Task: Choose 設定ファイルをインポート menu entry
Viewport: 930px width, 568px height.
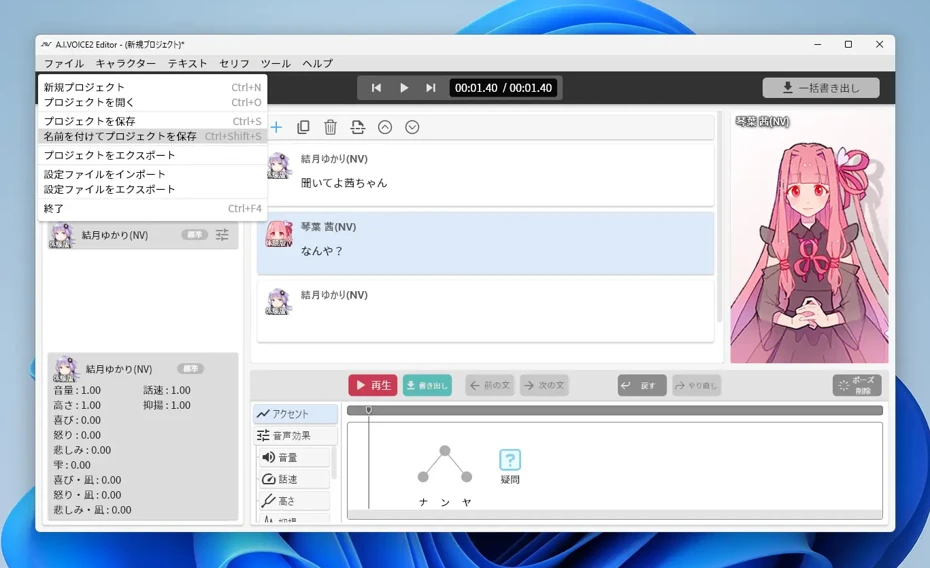Action: tap(152, 174)
